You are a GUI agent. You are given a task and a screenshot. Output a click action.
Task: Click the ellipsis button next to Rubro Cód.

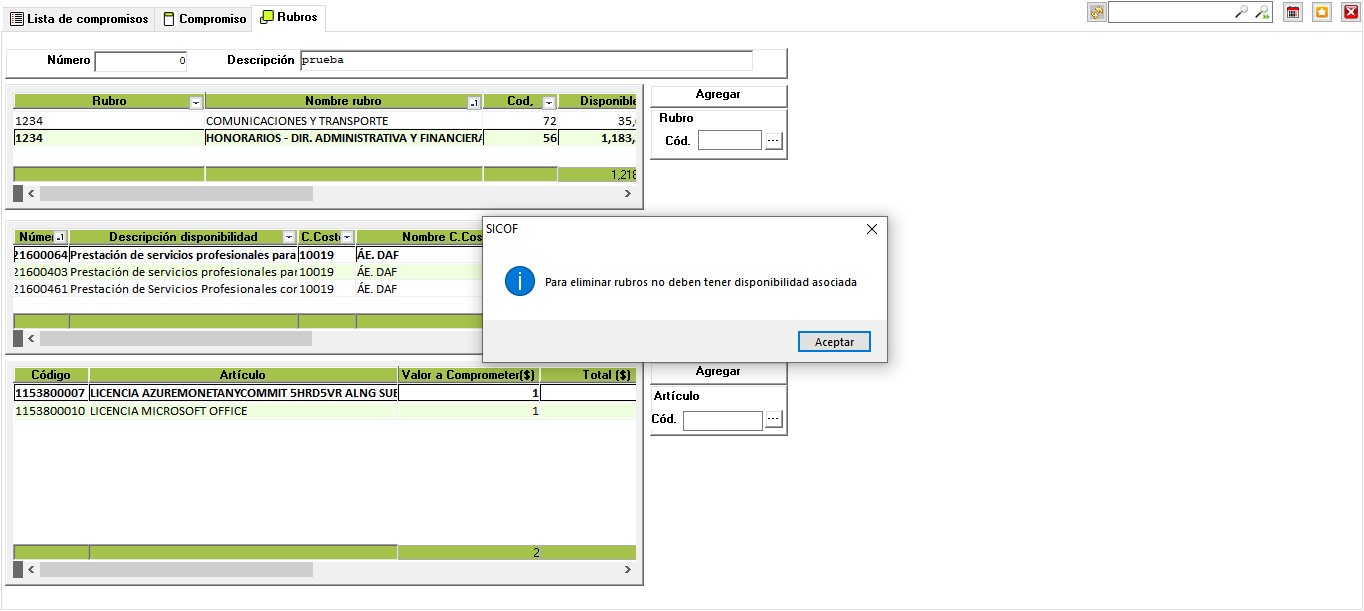[x=773, y=141]
